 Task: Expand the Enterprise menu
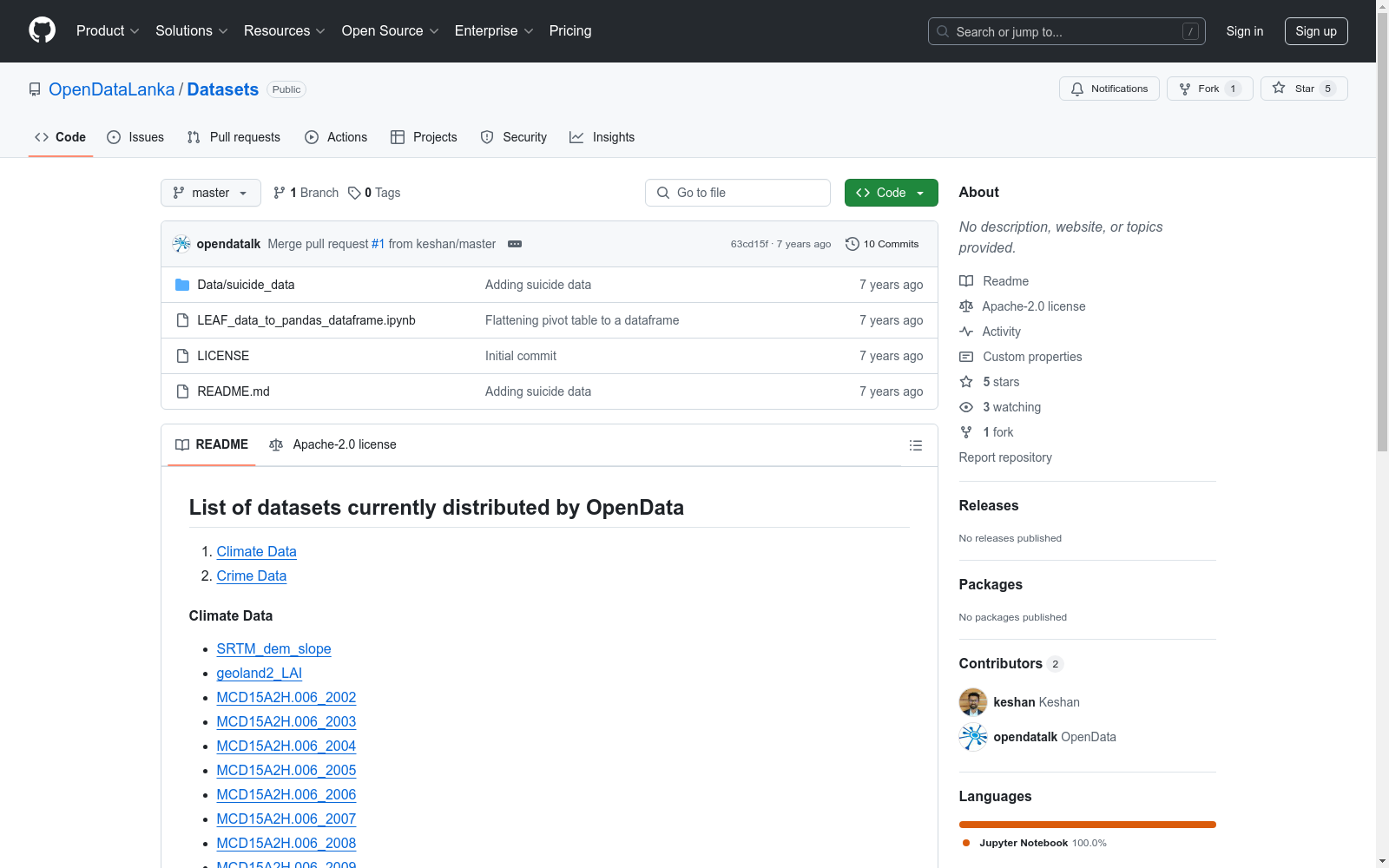click(494, 31)
